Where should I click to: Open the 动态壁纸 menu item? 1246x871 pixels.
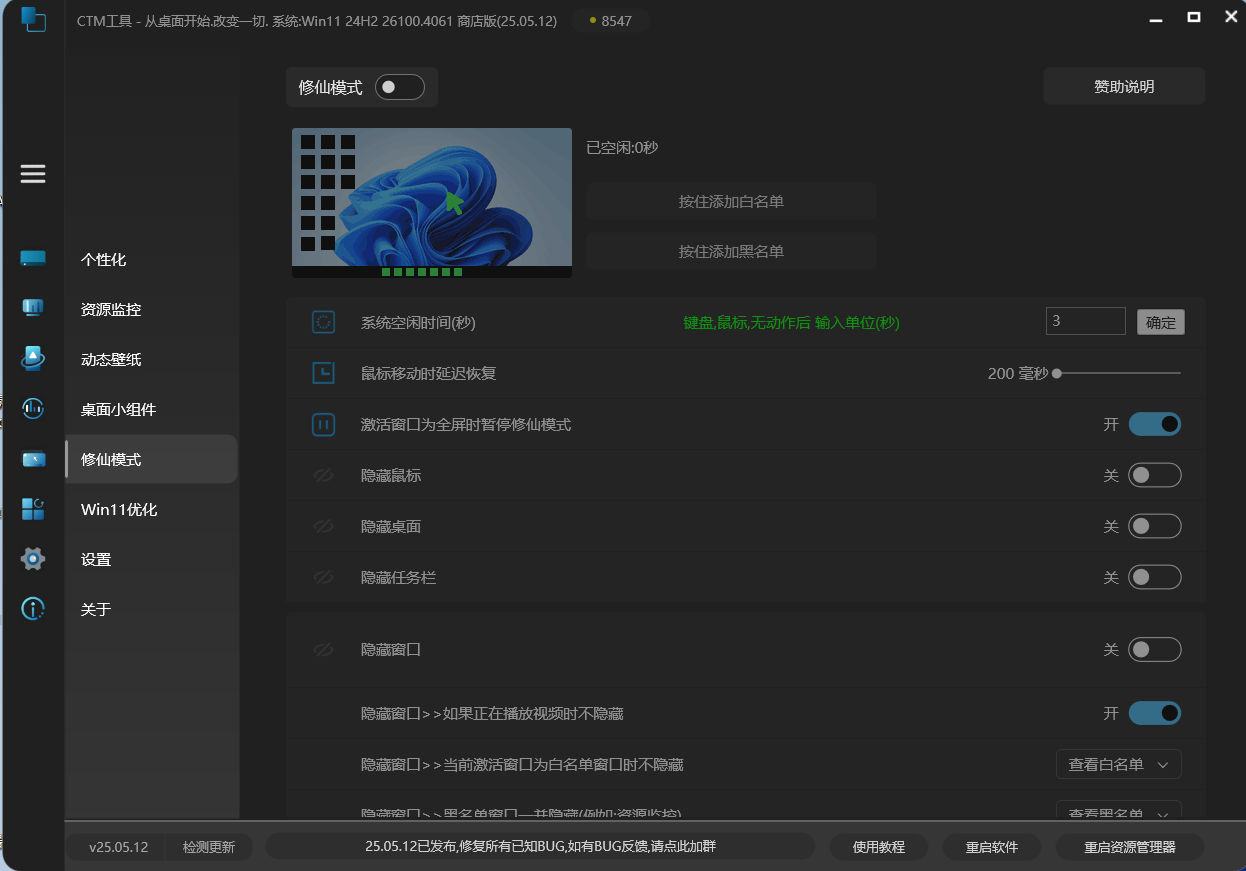tap(151, 359)
